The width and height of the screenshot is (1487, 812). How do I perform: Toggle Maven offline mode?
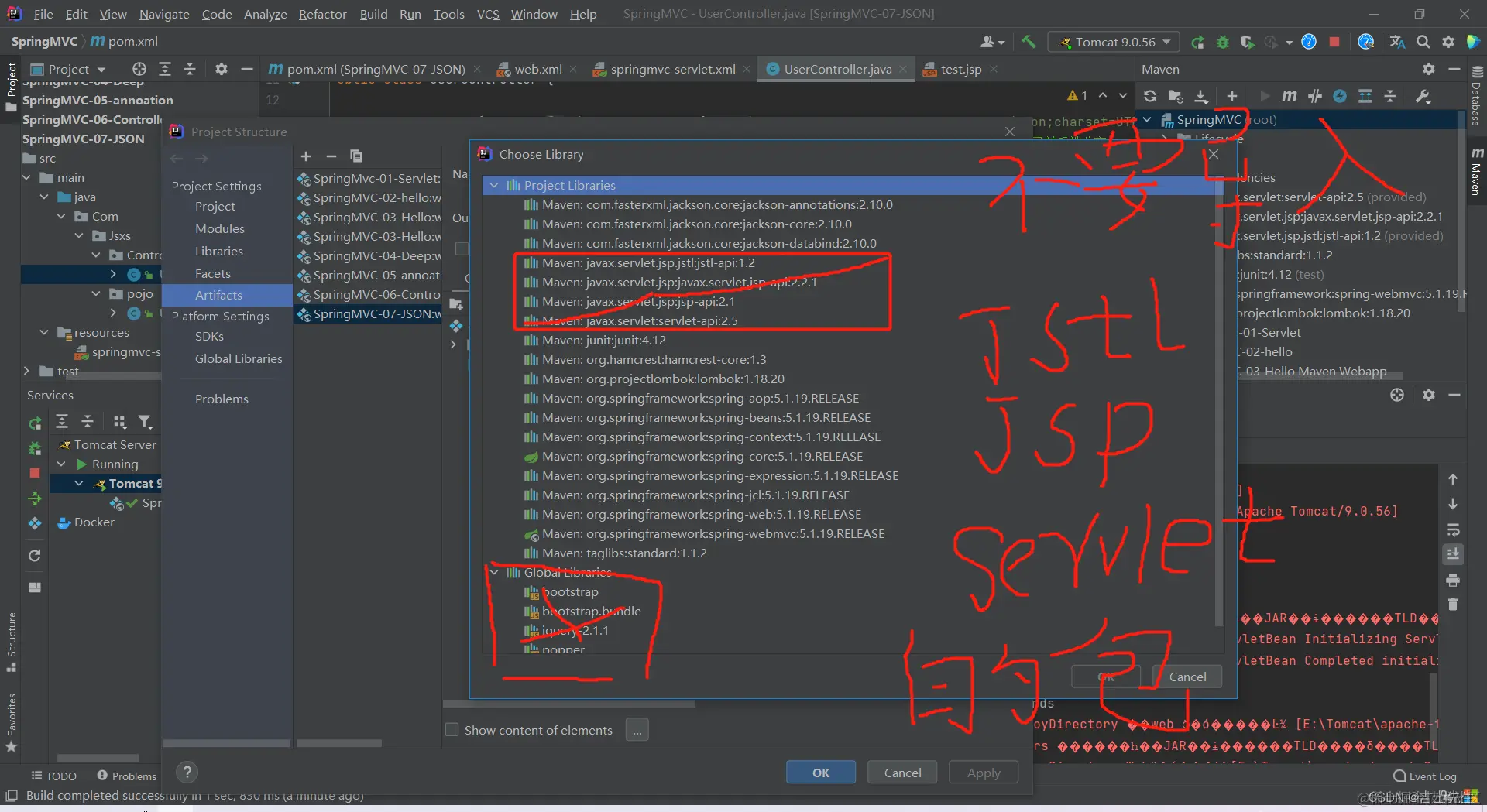coord(1315,96)
